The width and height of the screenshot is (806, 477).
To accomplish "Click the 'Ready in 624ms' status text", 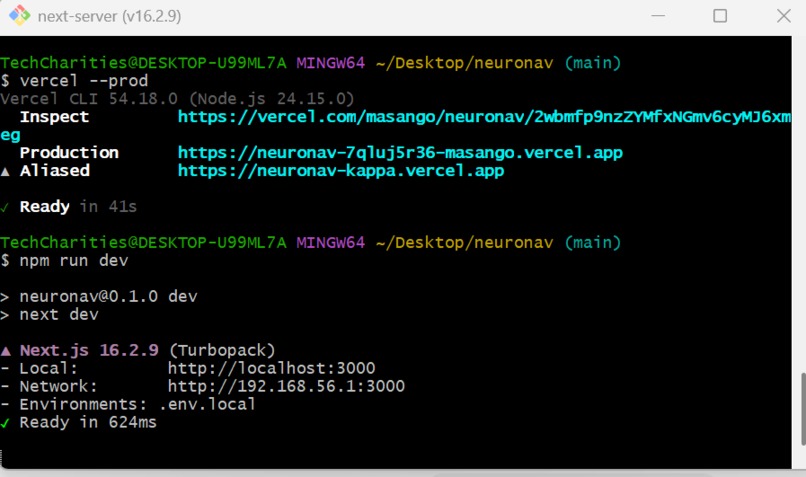I will (x=88, y=423).
